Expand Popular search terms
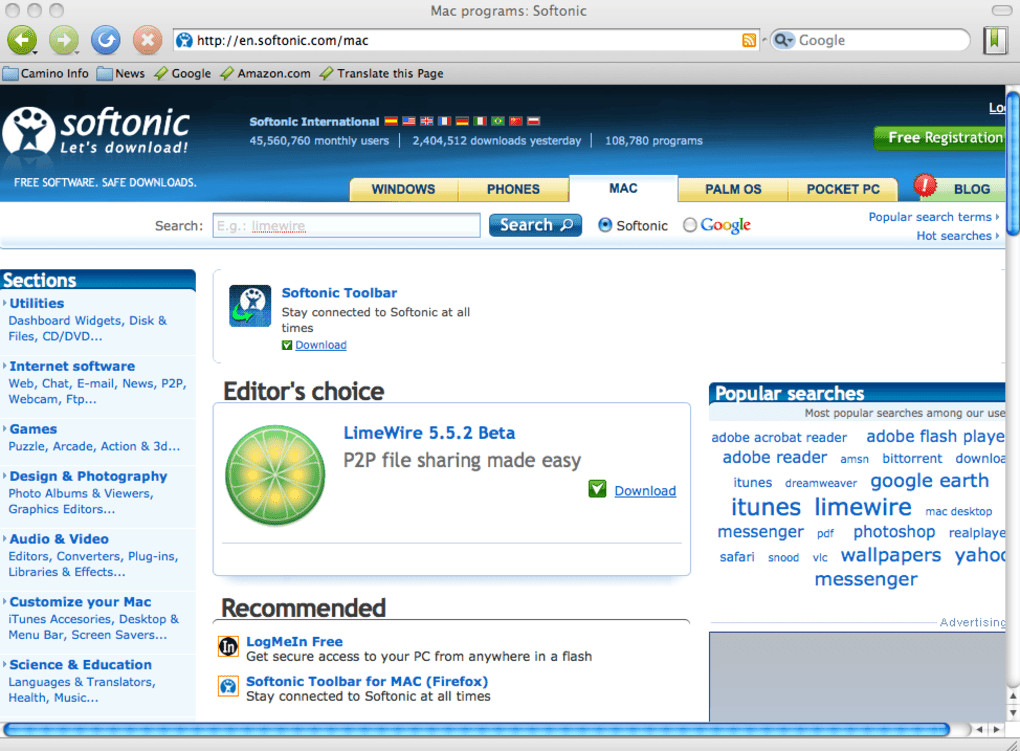 click(x=933, y=217)
